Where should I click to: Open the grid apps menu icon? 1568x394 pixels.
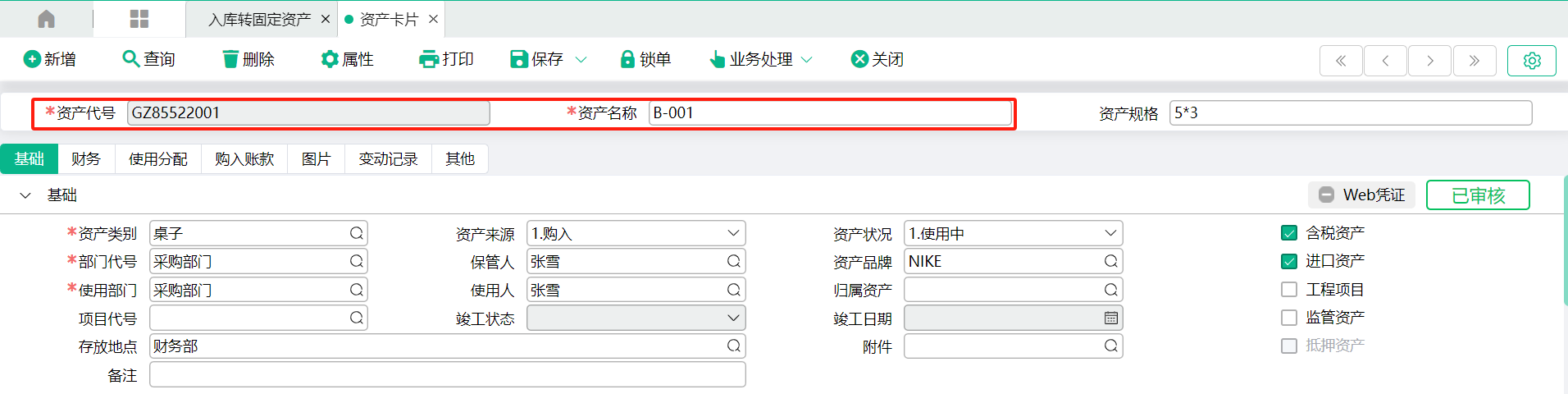click(x=139, y=19)
